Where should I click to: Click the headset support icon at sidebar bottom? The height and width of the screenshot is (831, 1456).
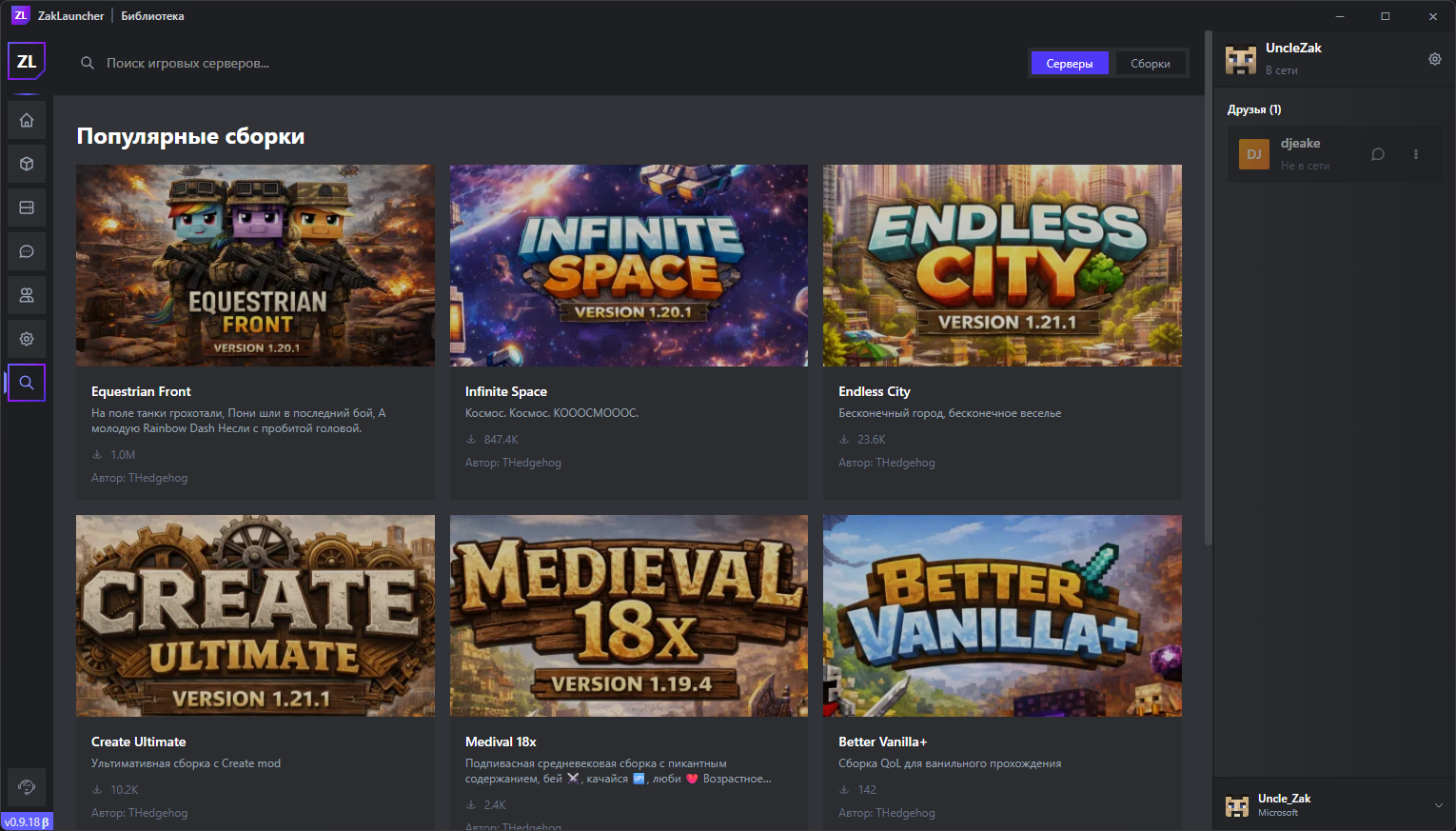click(x=27, y=787)
